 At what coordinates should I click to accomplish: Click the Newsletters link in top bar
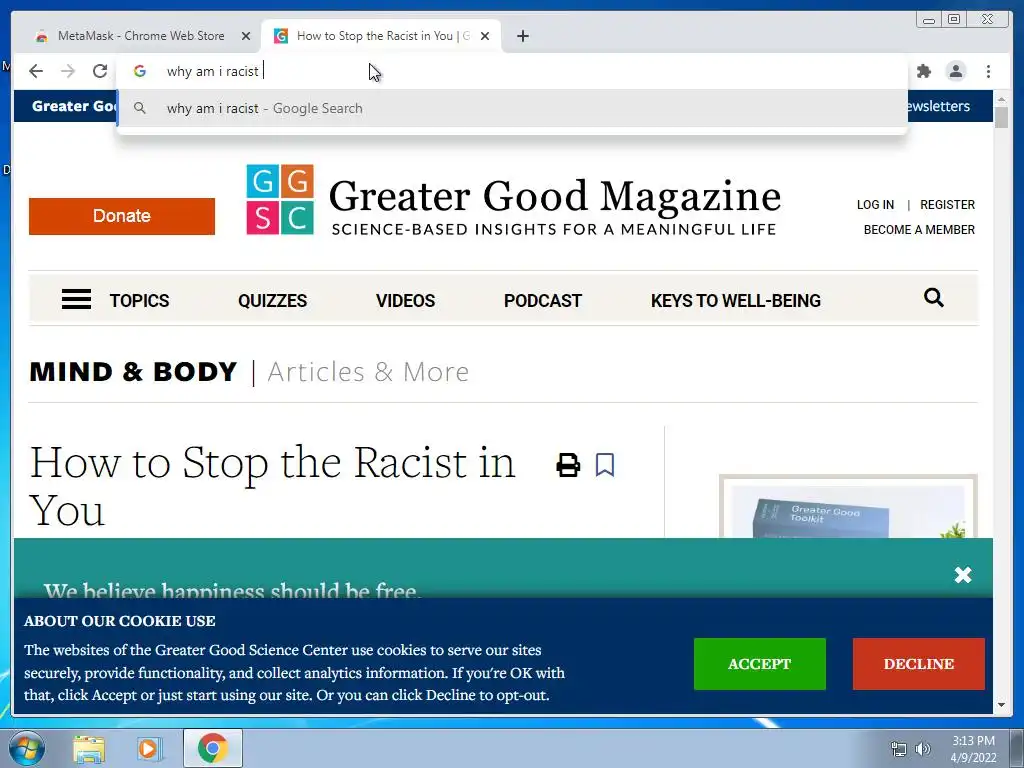tap(938, 106)
